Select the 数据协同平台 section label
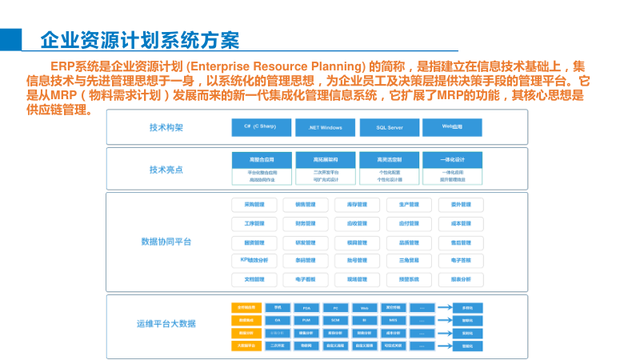The height and width of the screenshot is (360, 640). click(x=166, y=242)
